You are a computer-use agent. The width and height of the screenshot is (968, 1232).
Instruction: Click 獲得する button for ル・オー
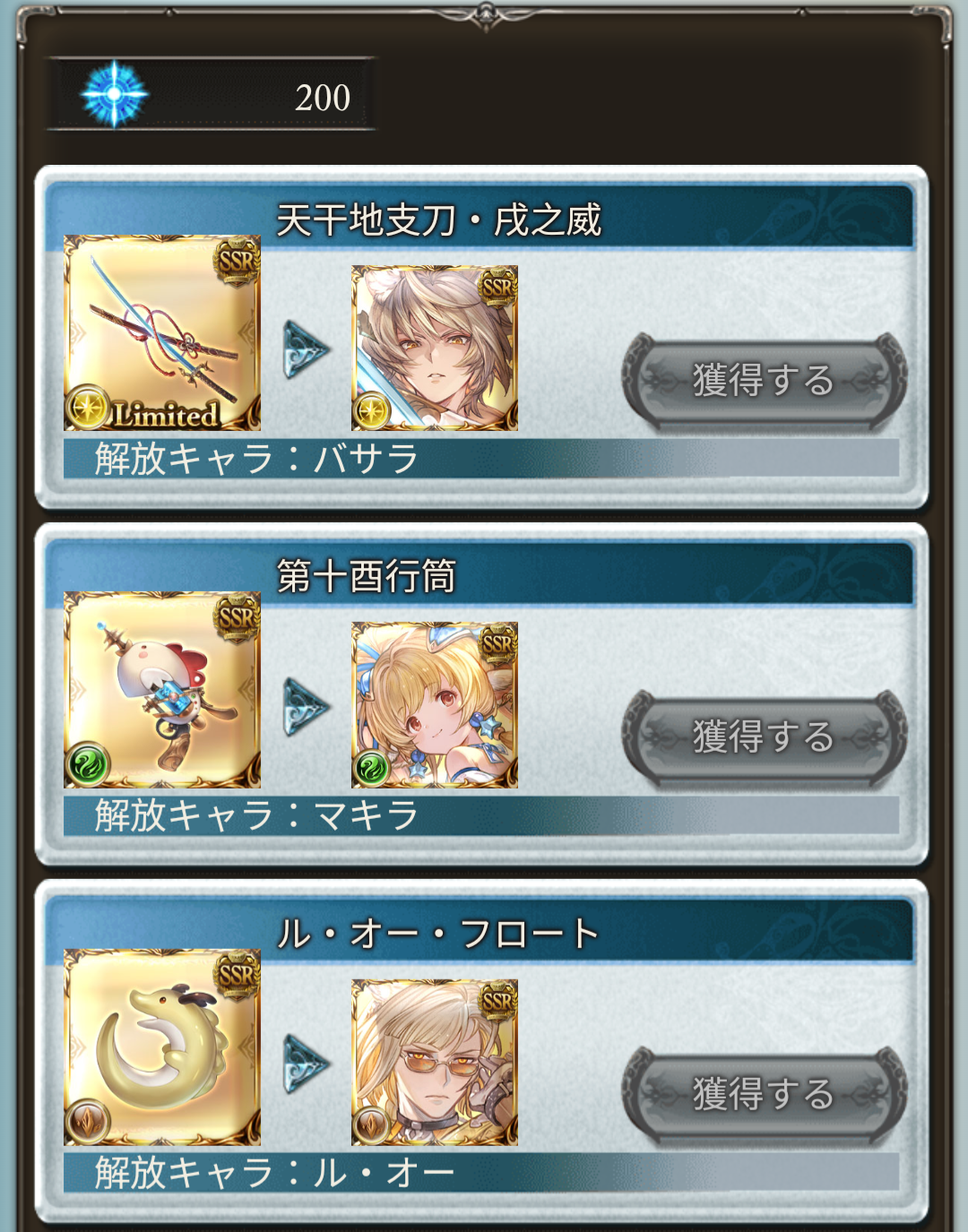[765, 1094]
